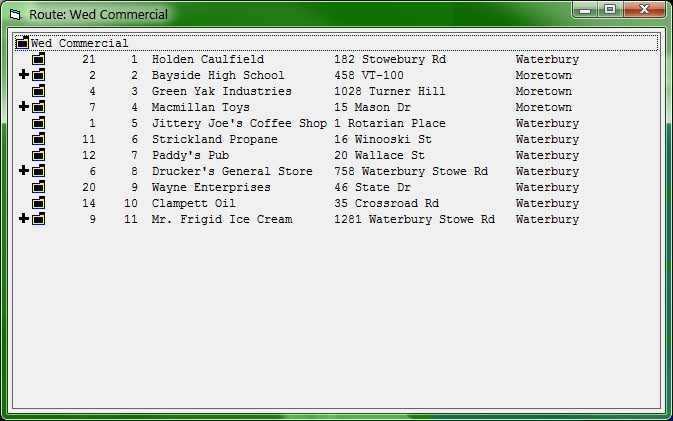Click the folder icon beside Paddy's Pub
The image size is (673, 421).
[39, 155]
